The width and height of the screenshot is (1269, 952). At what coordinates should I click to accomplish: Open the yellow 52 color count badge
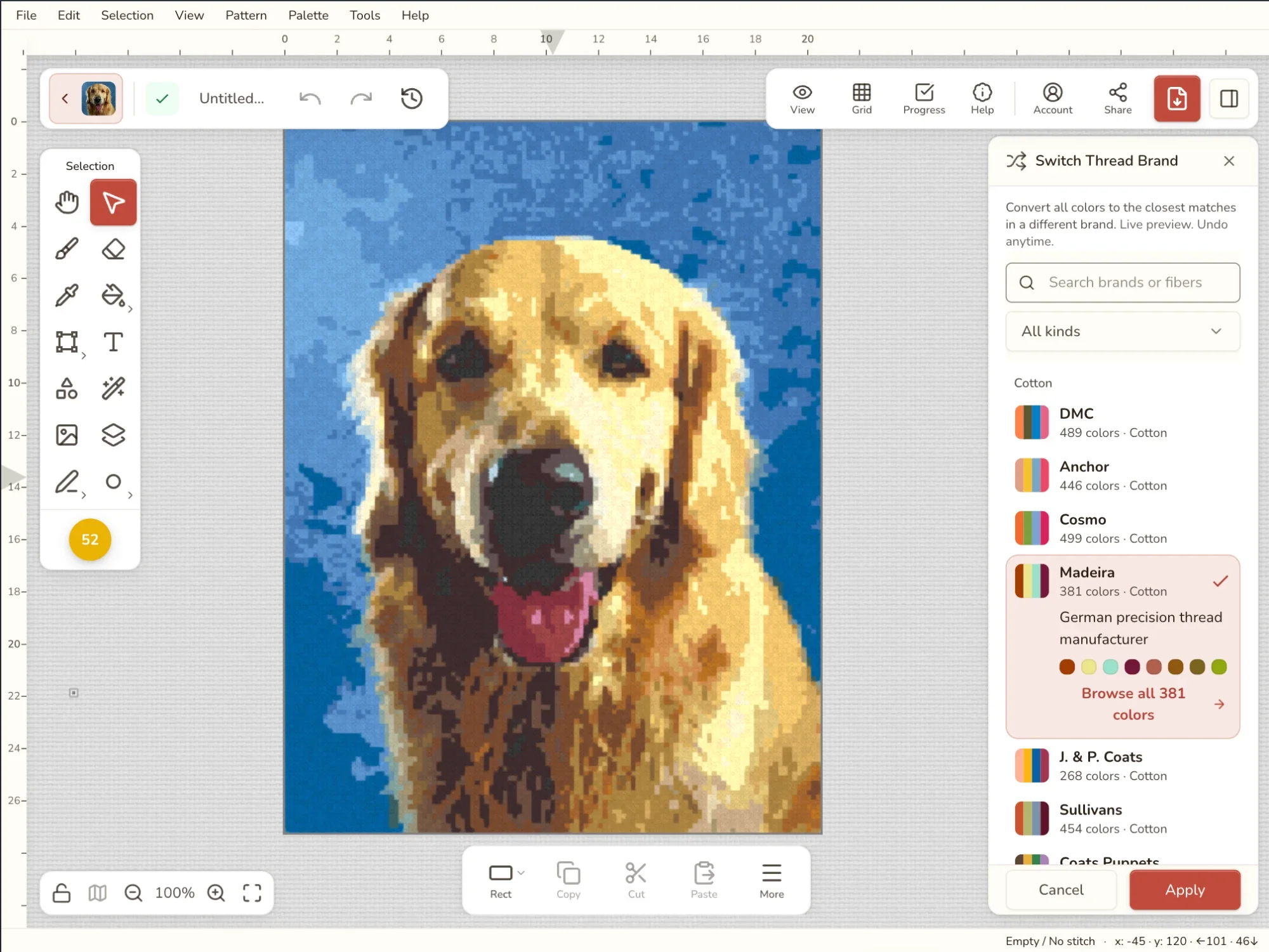click(x=90, y=540)
